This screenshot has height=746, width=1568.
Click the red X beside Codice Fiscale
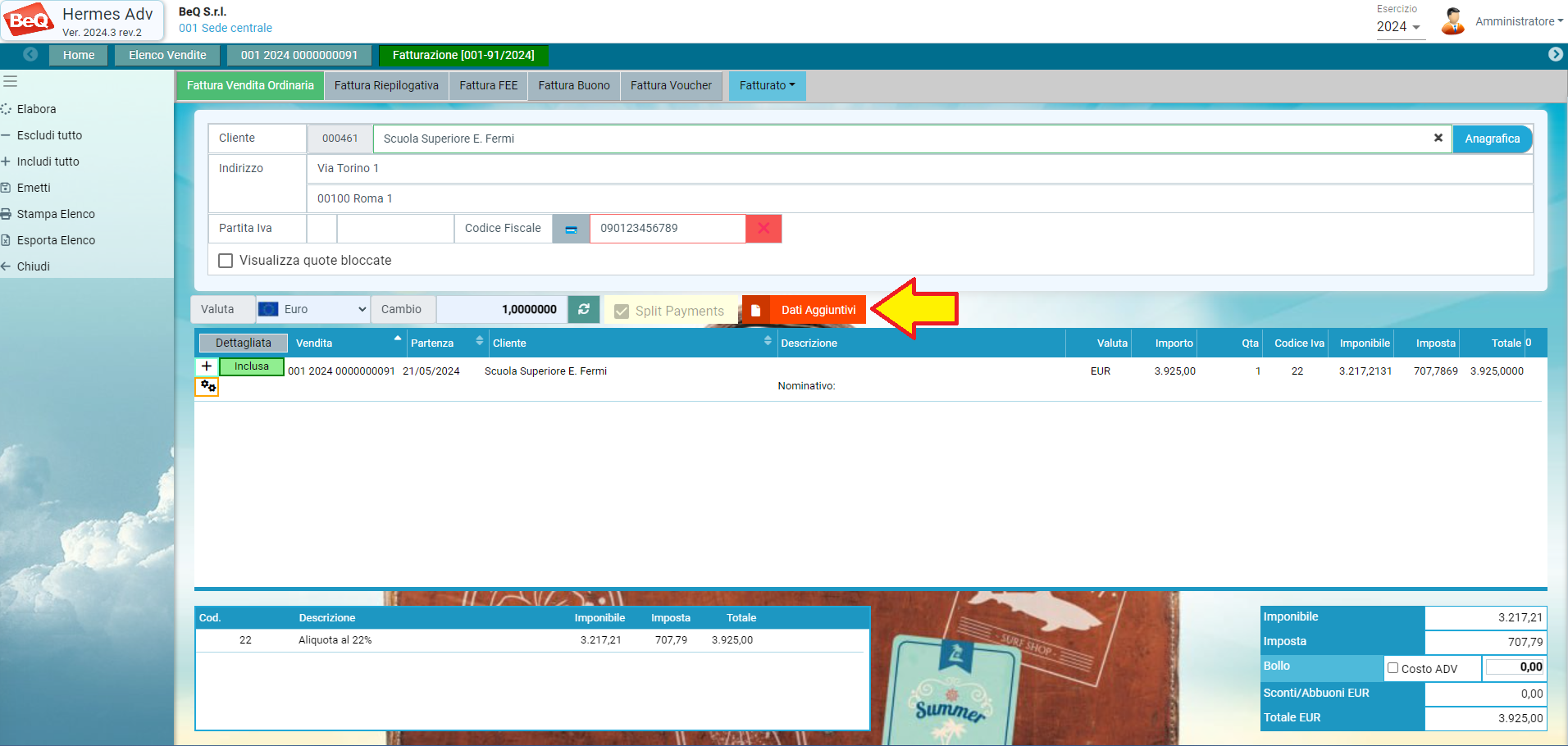click(x=763, y=229)
